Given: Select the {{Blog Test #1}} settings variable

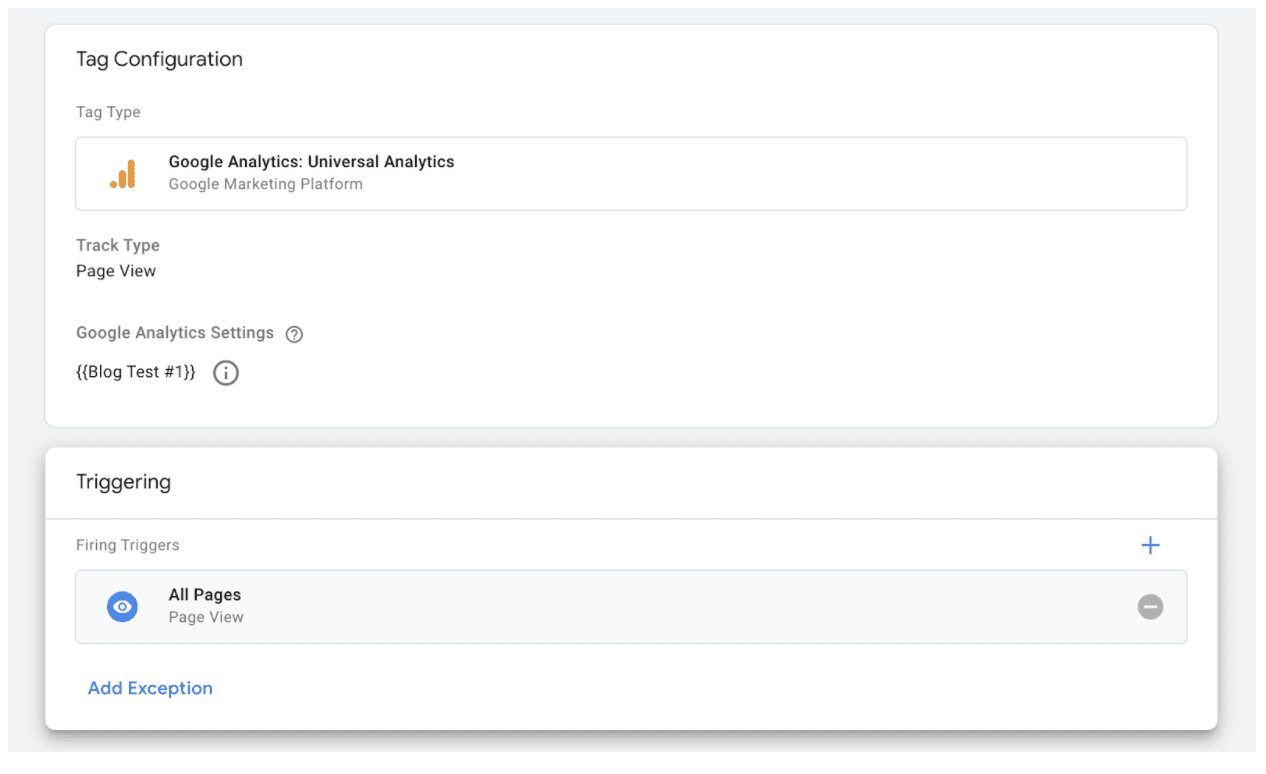Looking at the screenshot, I should (x=136, y=372).
